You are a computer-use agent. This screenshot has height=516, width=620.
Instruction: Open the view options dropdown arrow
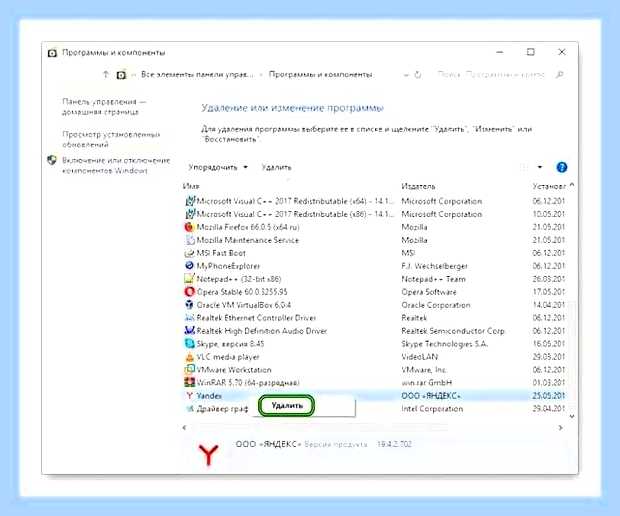click(x=540, y=167)
